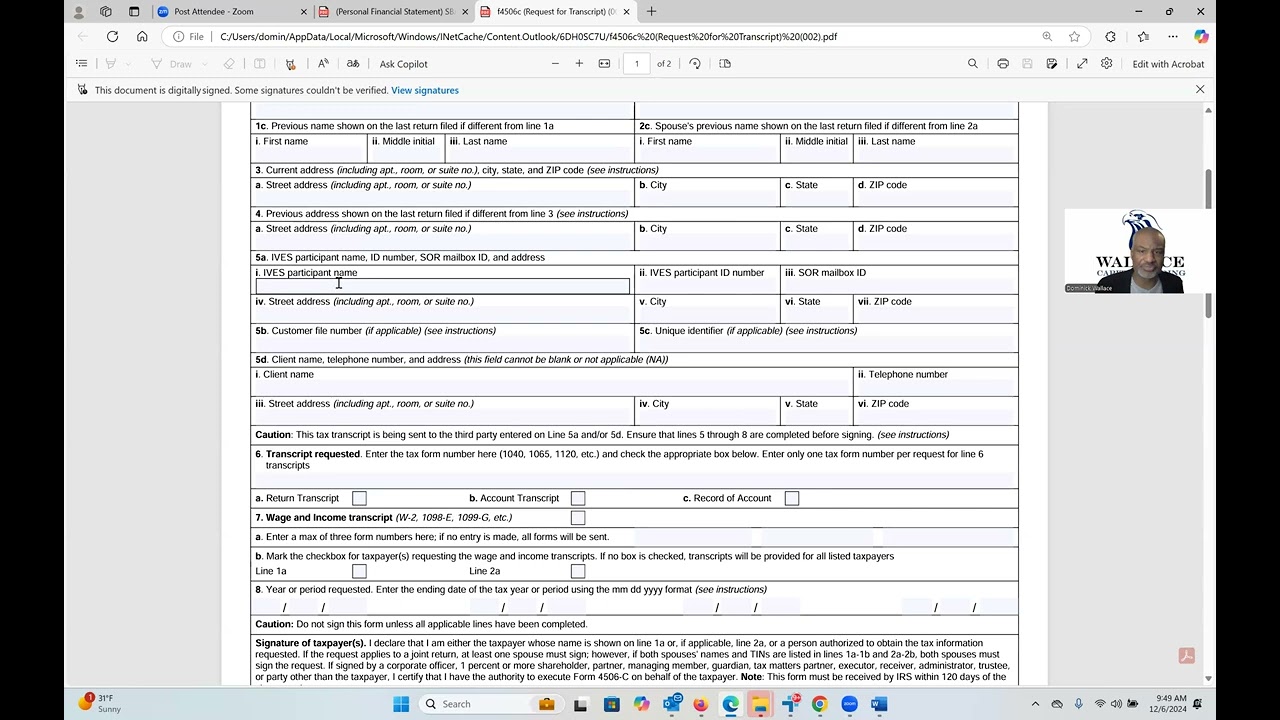Viewport: 1280px width, 720px height.
Task: Check the Return Transcript box
Action: coord(359,498)
